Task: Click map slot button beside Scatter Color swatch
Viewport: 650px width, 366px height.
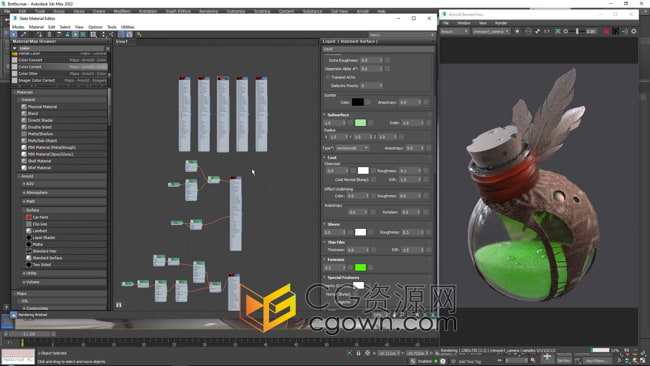Action: 368,102
